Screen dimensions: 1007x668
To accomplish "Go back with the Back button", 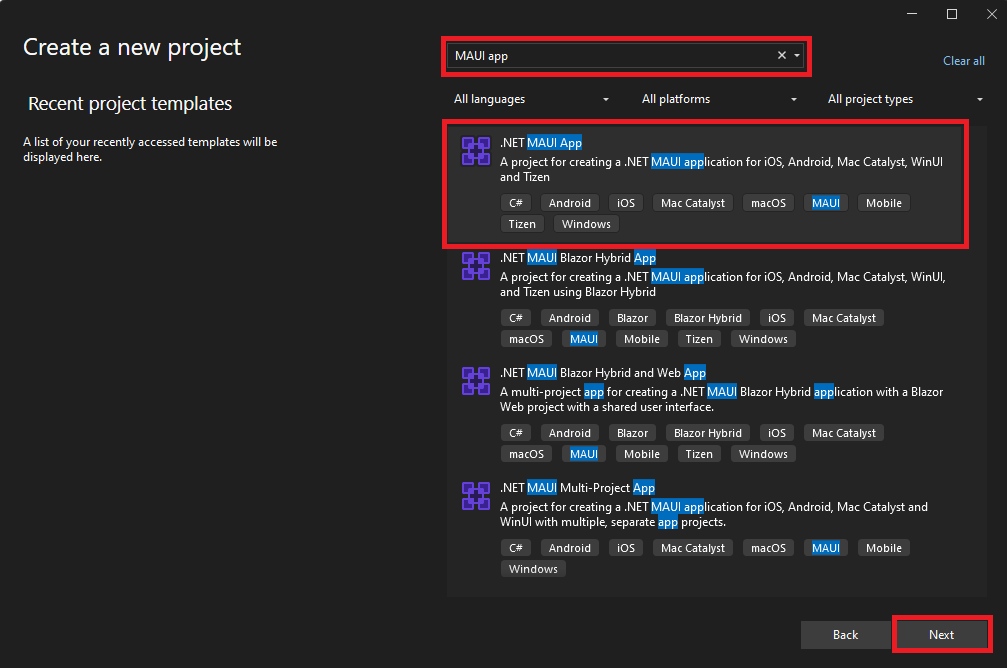I will coord(845,635).
